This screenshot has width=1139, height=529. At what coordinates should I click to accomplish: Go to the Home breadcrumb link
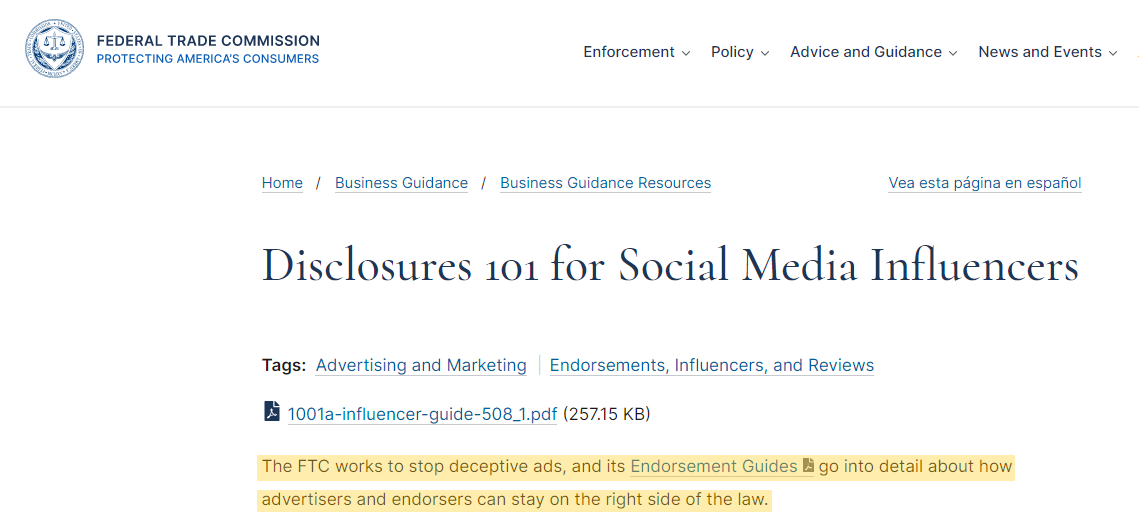pos(282,183)
